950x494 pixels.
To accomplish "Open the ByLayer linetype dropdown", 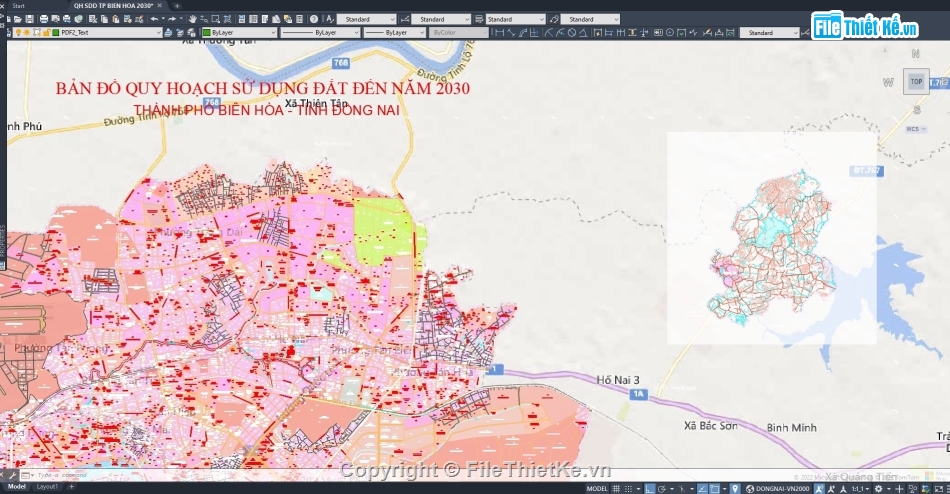I will [x=320, y=33].
